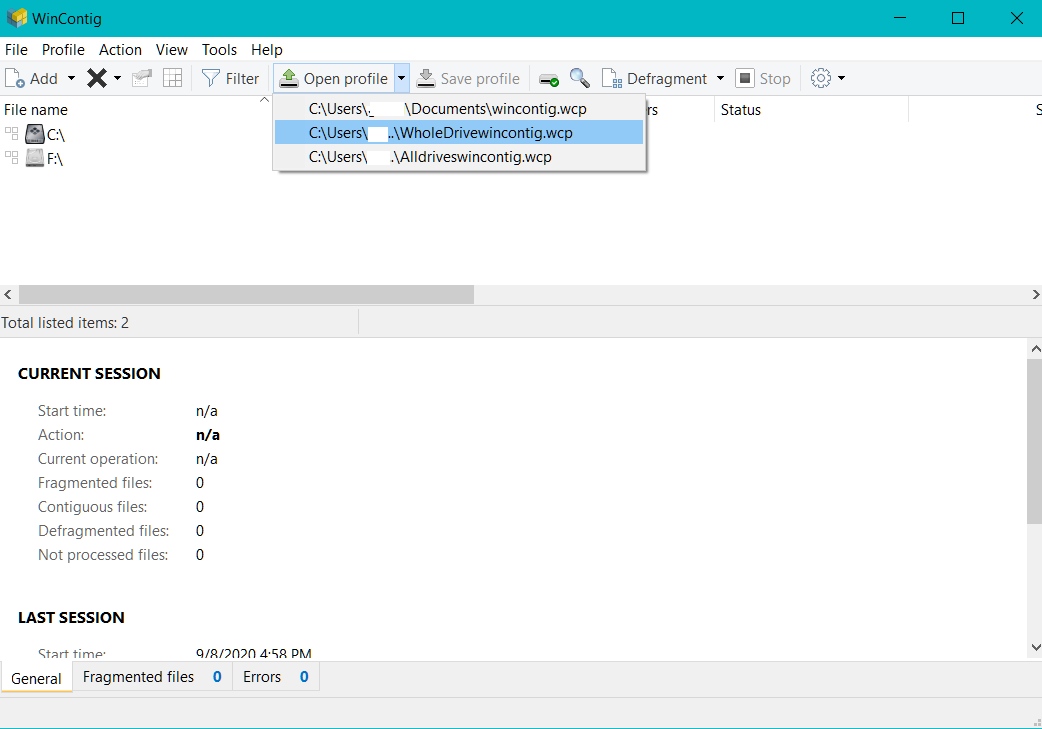Open the Profile menu
Image resolution: width=1042 pixels, height=729 pixels.
pos(63,50)
